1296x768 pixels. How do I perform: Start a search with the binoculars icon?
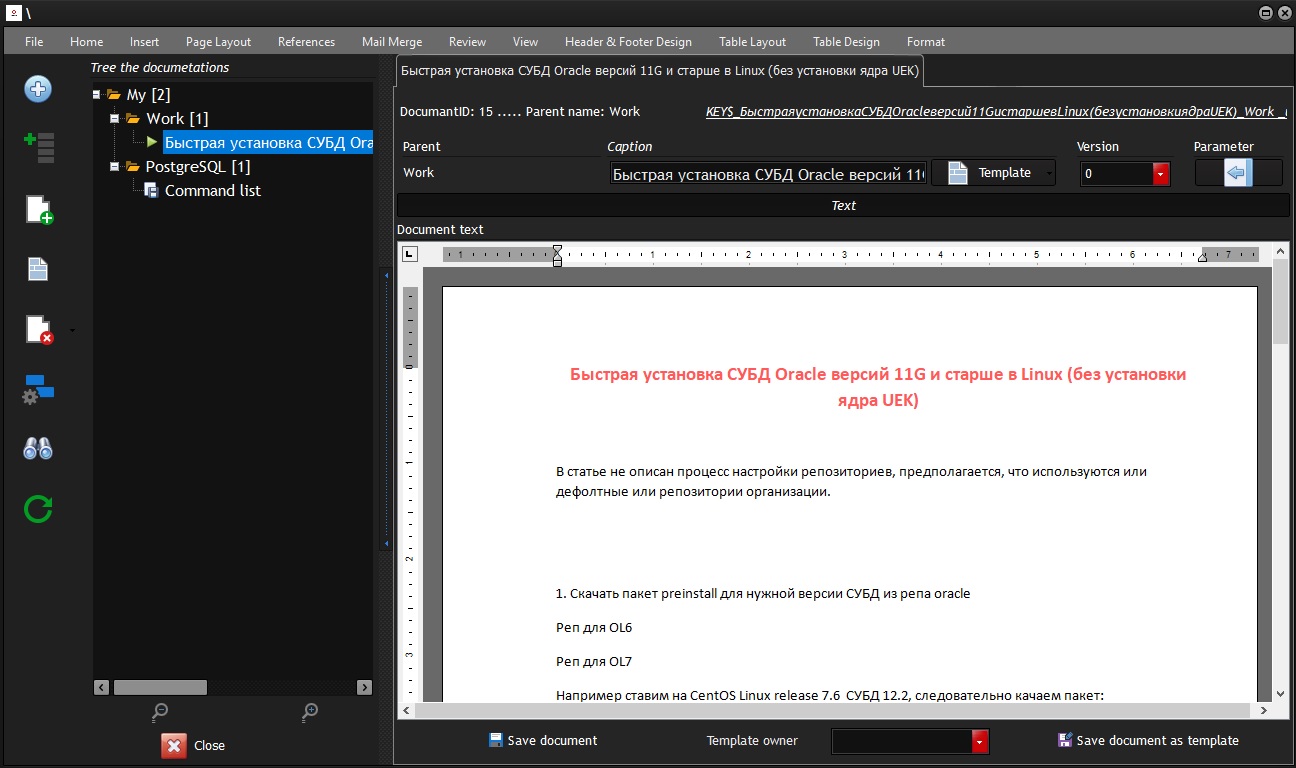click(x=37, y=448)
